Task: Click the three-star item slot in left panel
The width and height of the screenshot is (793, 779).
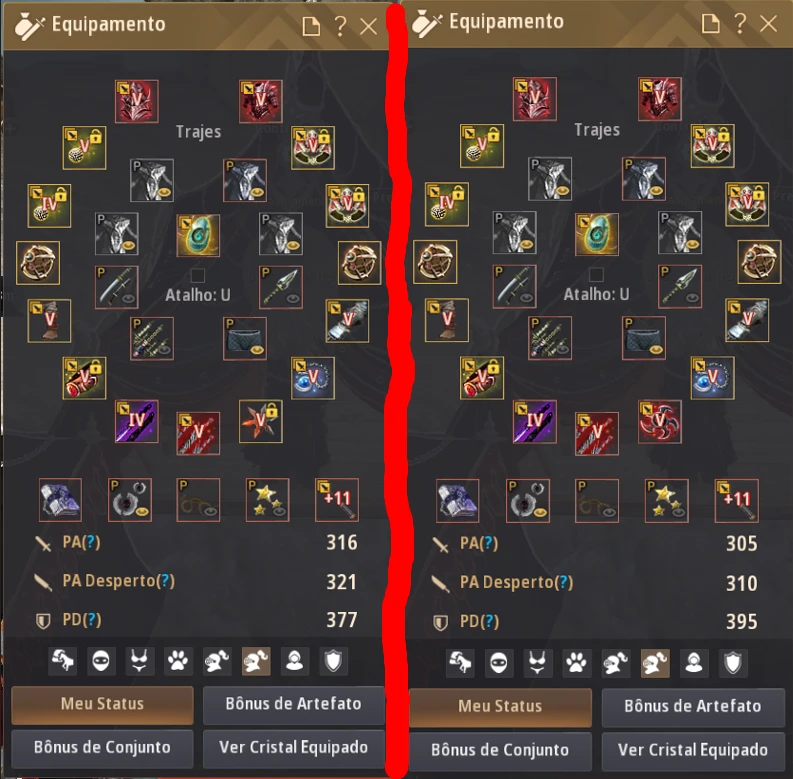Action: coord(268,499)
